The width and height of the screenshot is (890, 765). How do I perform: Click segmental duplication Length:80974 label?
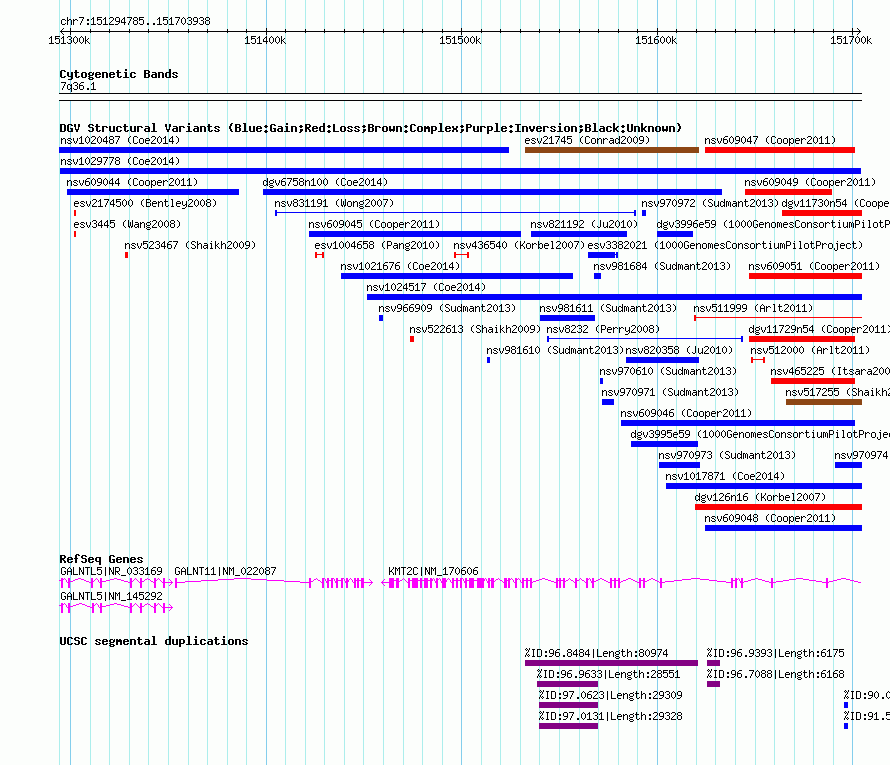(597, 653)
